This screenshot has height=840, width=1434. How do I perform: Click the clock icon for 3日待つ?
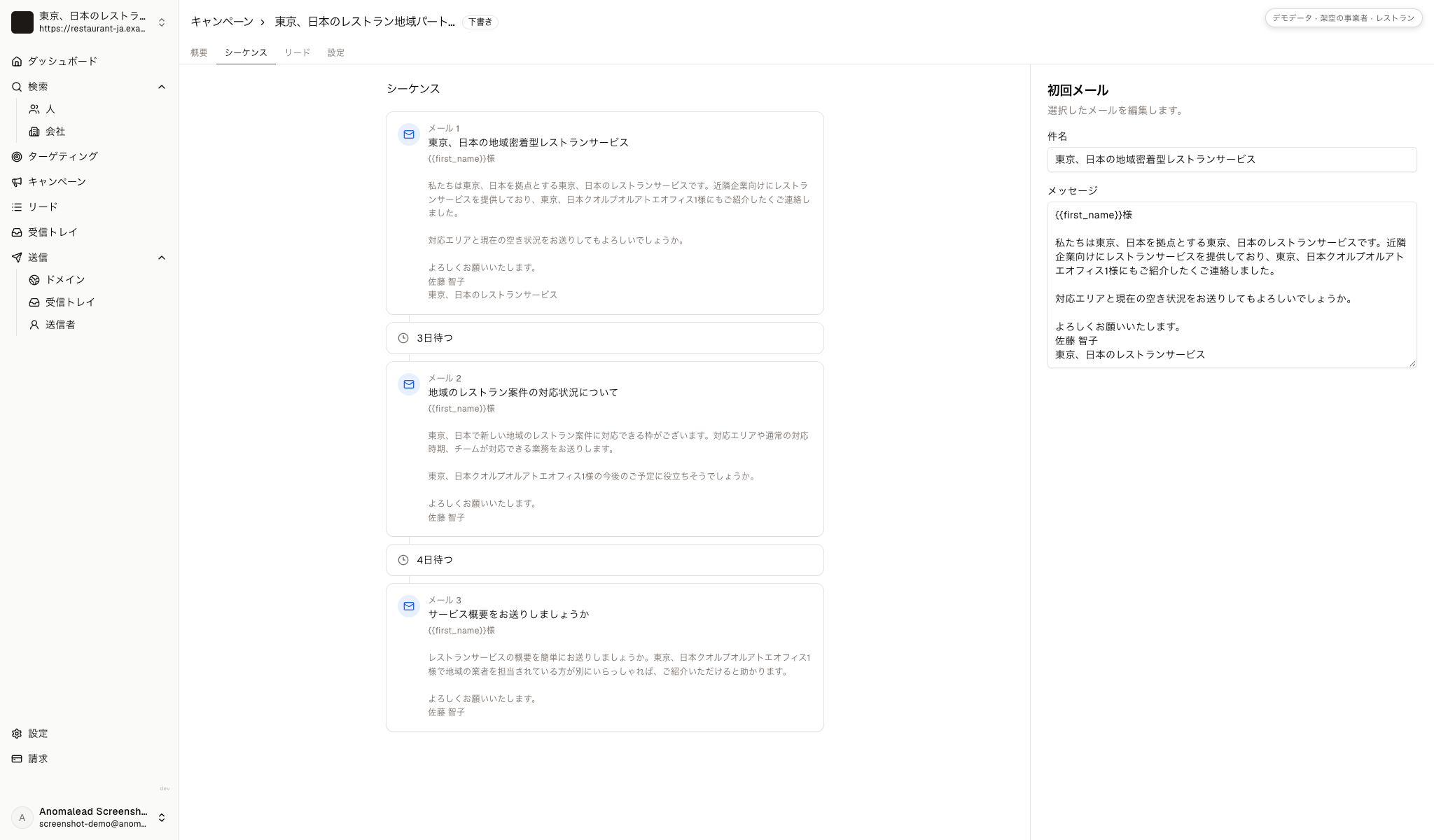pyautogui.click(x=403, y=338)
